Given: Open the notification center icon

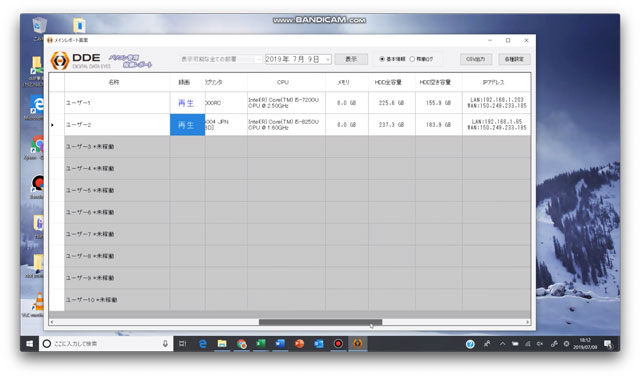Looking at the screenshot, I should (x=608, y=344).
